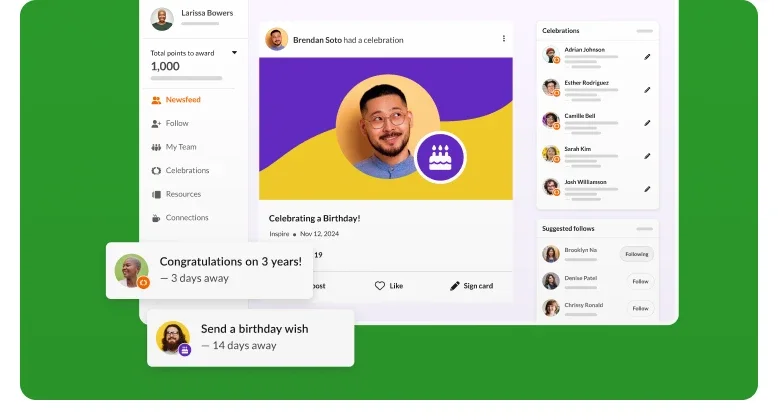
Task: Go to My Team section
Action: click(180, 147)
